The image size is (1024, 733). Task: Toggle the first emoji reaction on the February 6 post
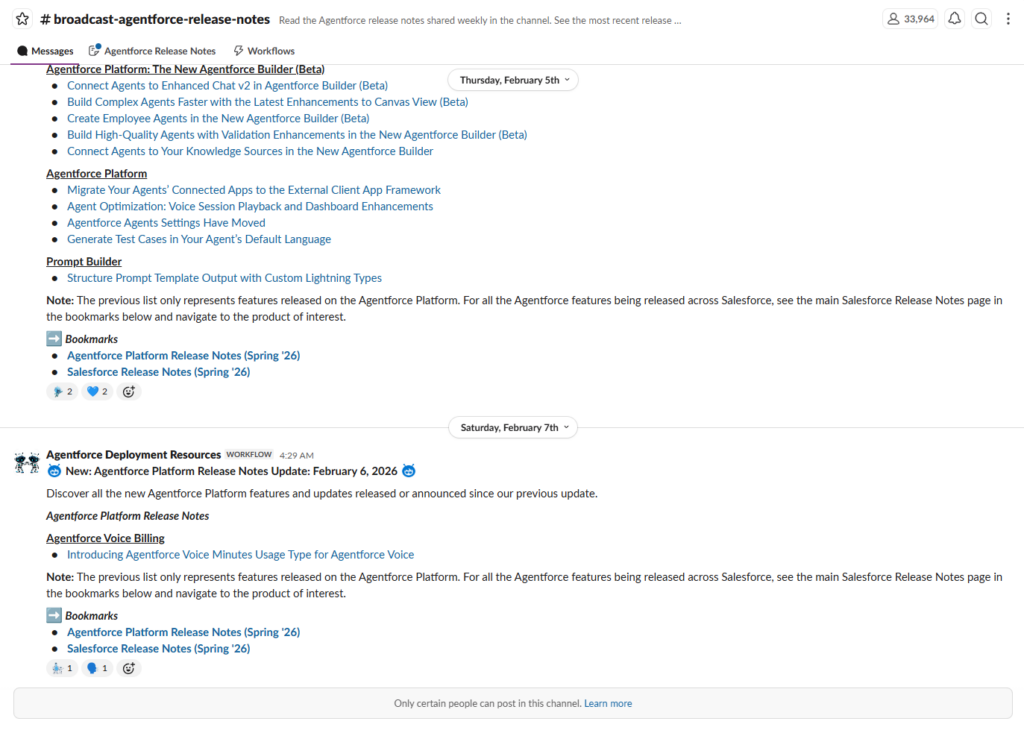pos(62,668)
